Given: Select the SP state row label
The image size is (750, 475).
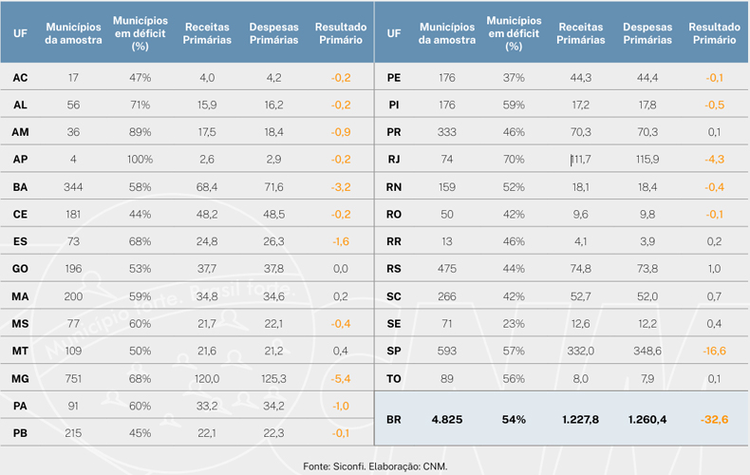Looking at the screenshot, I should [394, 351].
